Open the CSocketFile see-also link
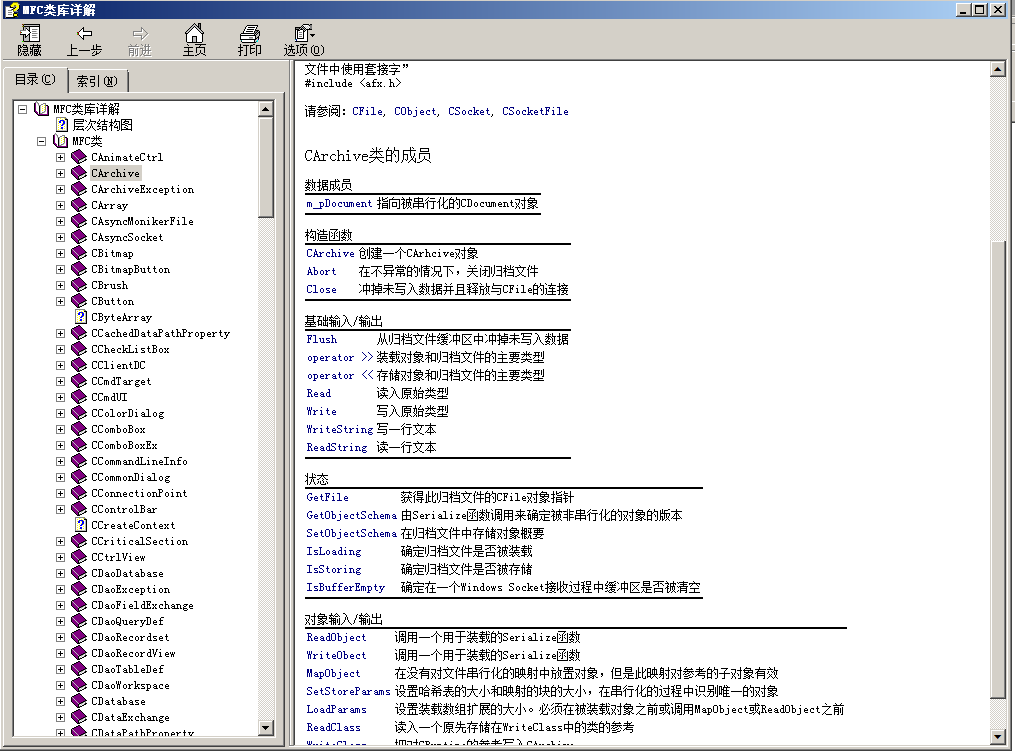 [535, 111]
